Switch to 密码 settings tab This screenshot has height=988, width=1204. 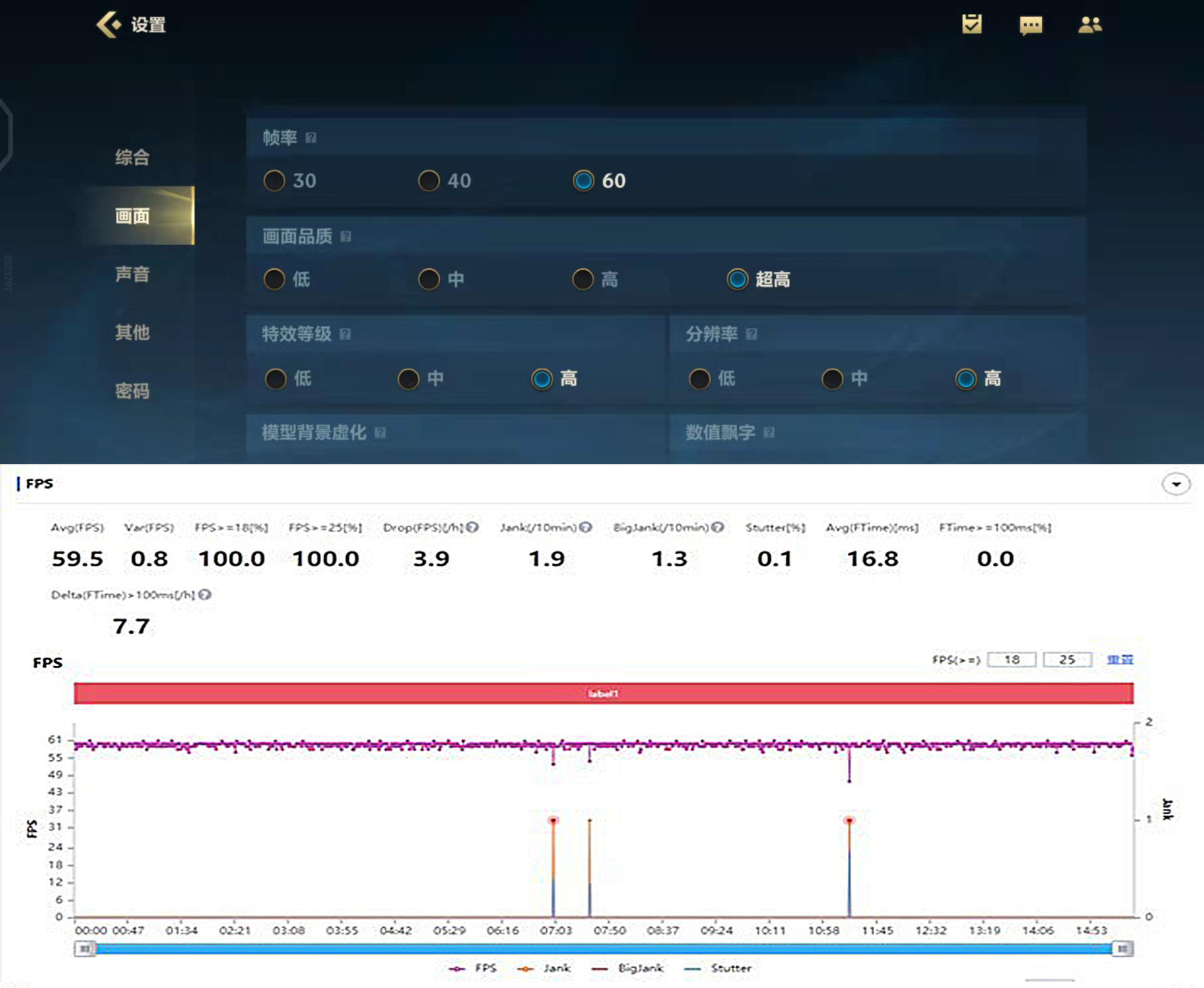pos(132,391)
